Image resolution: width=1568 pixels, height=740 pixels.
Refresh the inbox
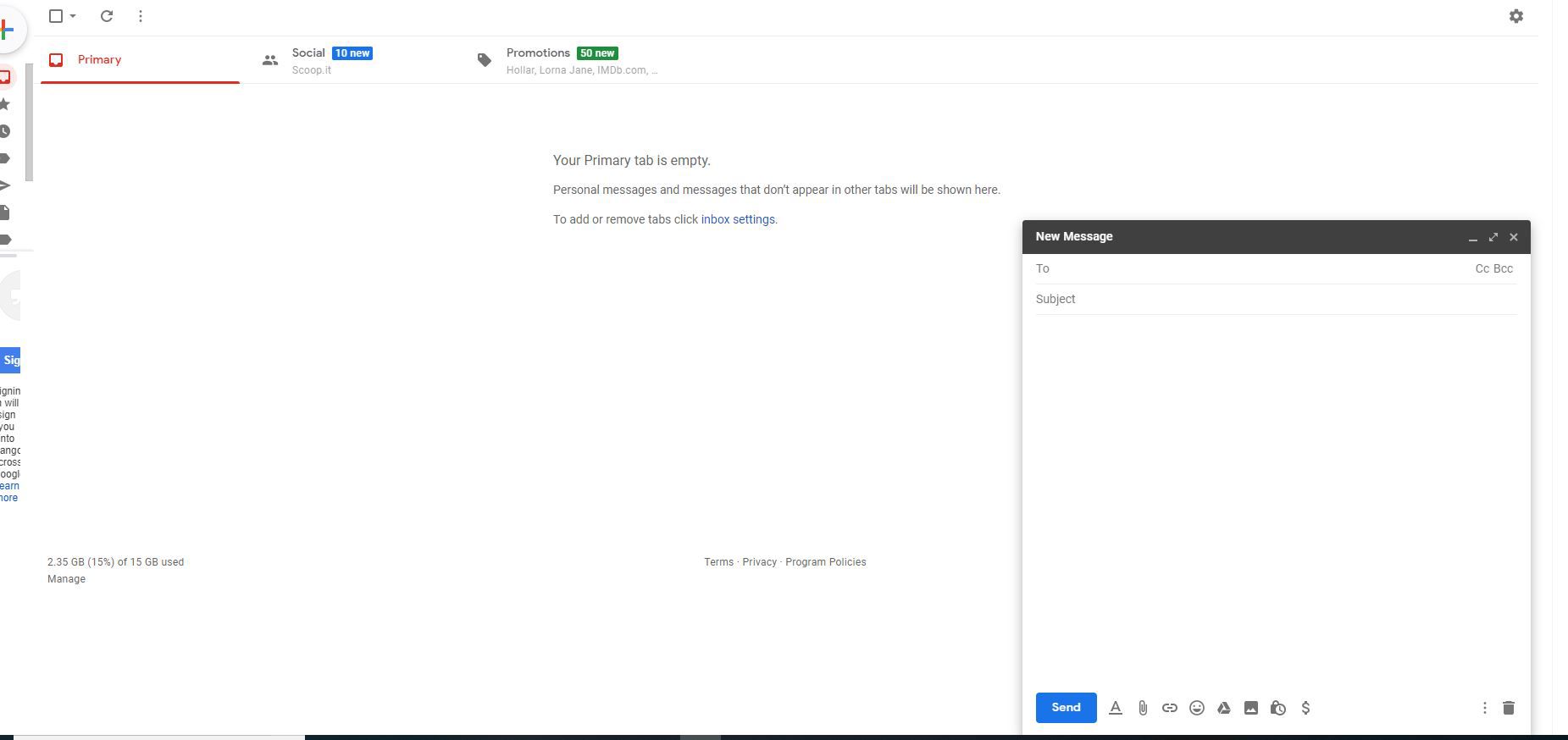(107, 16)
